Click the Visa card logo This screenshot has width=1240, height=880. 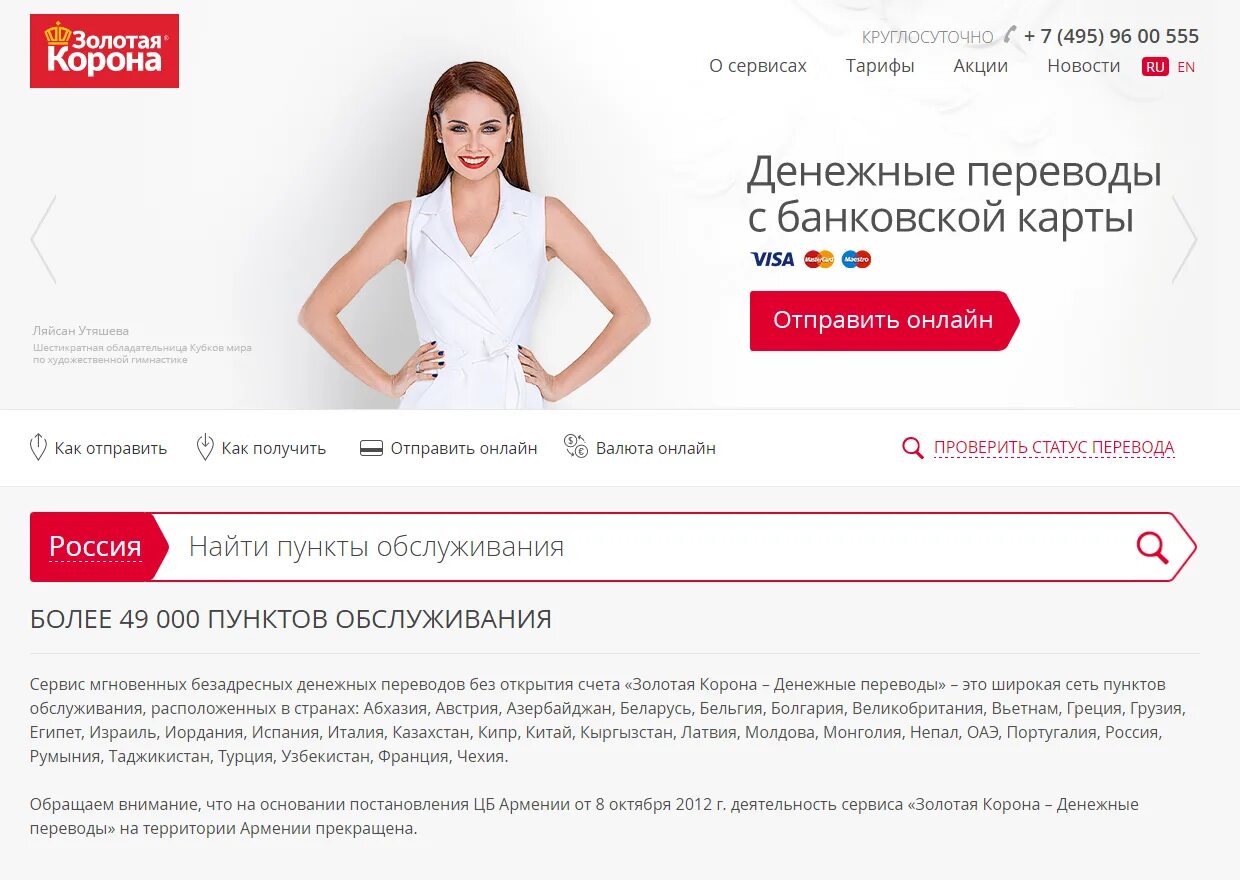[x=772, y=260]
